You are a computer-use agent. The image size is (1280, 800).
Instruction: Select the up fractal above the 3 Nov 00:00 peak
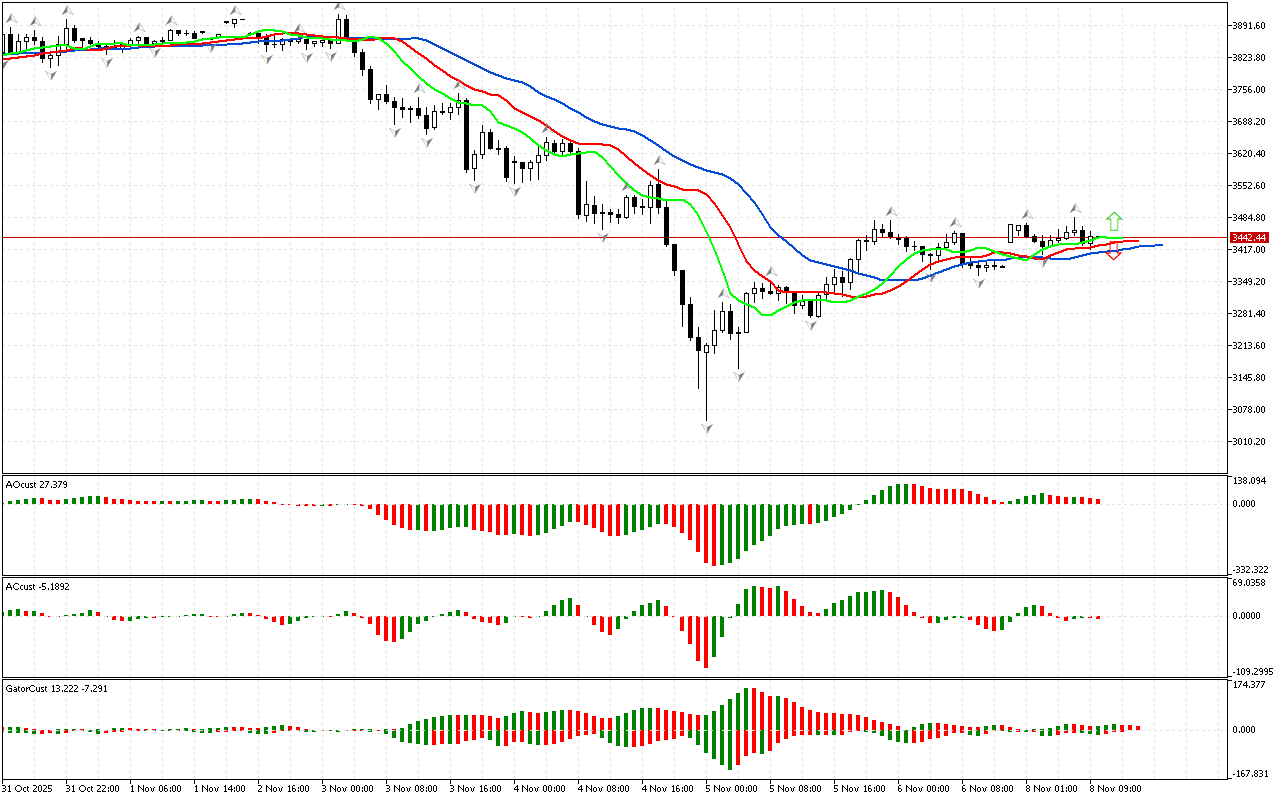(340, 7)
